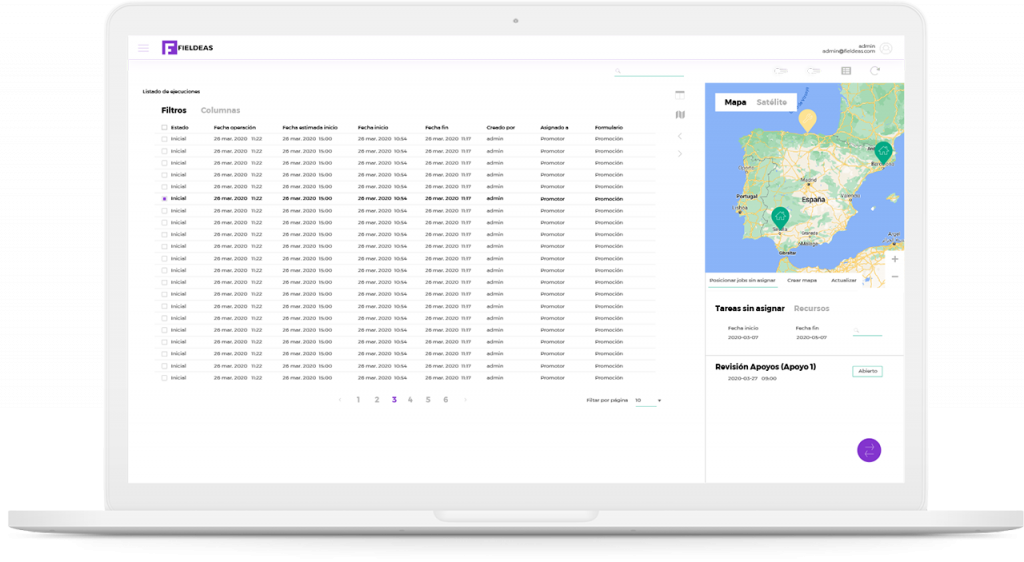Image resolution: width=1024 pixels, height=562 pixels.
Task: Open the table view icon in the top toolbar
Action: (x=846, y=71)
